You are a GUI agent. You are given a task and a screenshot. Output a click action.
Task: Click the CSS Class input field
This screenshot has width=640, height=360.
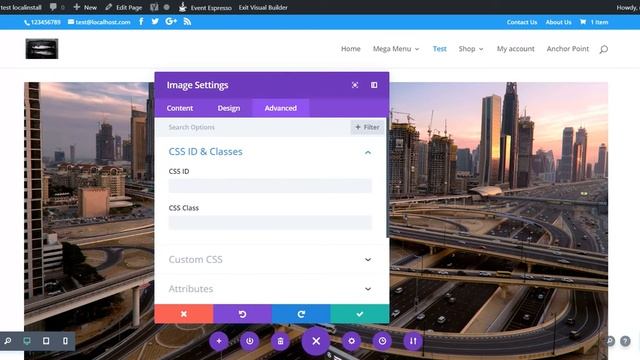click(270, 222)
